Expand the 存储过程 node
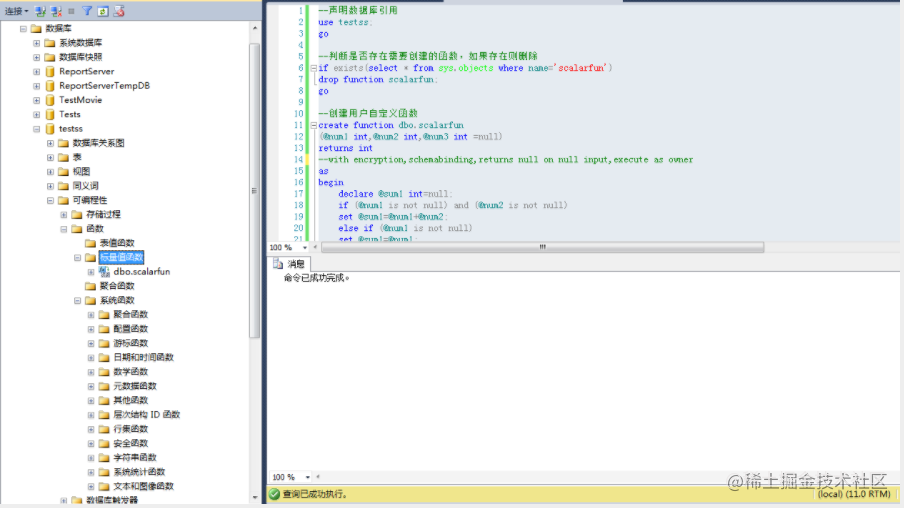 [63, 215]
